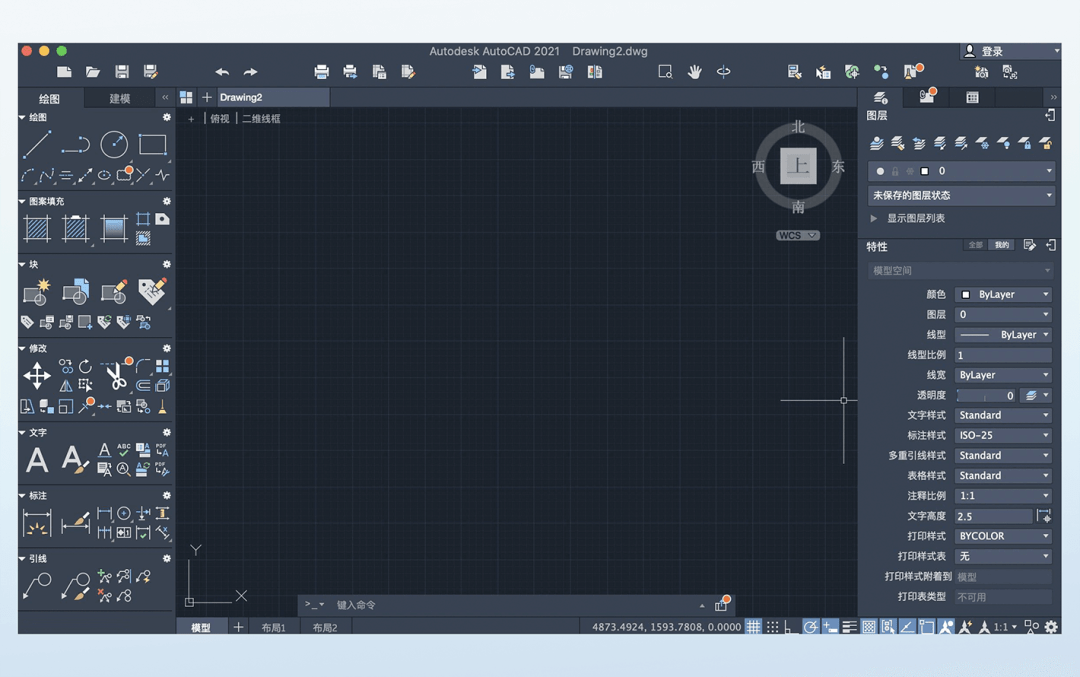The height and width of the screenshot is (677, 1080).
Task: Open status bar settings gear
Action: point(1051,627)
